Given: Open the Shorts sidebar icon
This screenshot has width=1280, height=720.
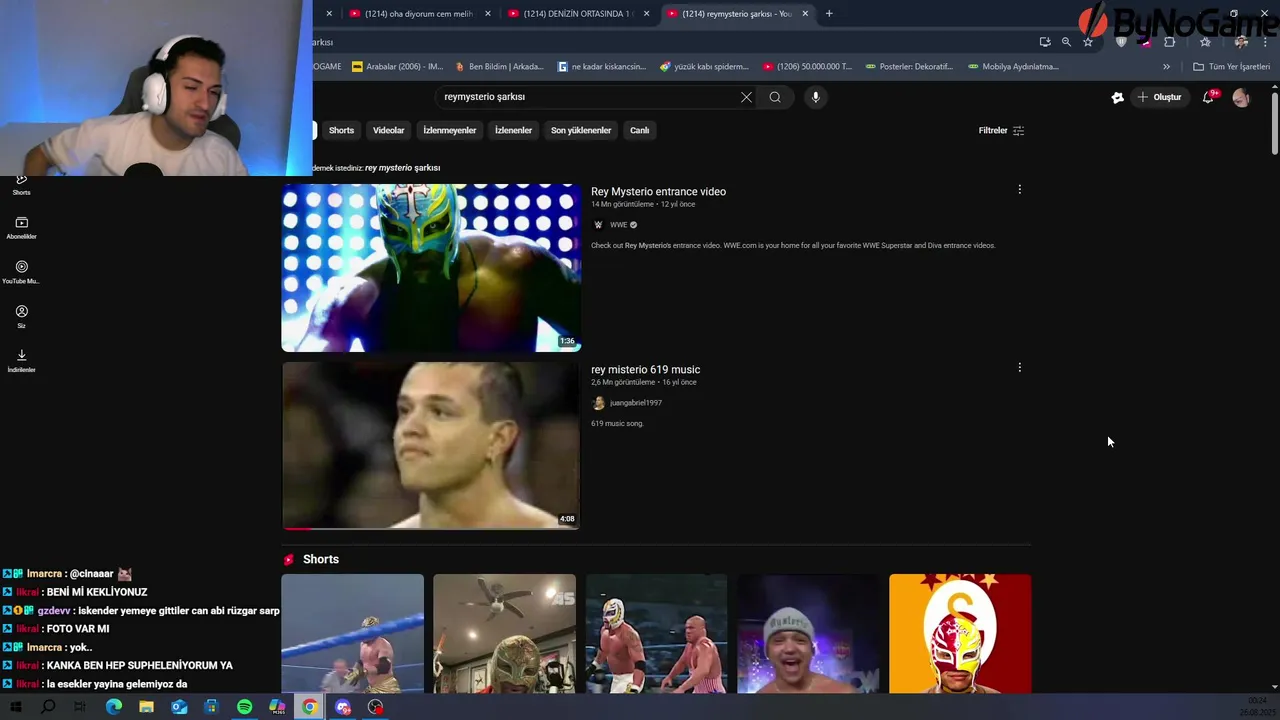Looking at the screenshot, I should (21, 183).
